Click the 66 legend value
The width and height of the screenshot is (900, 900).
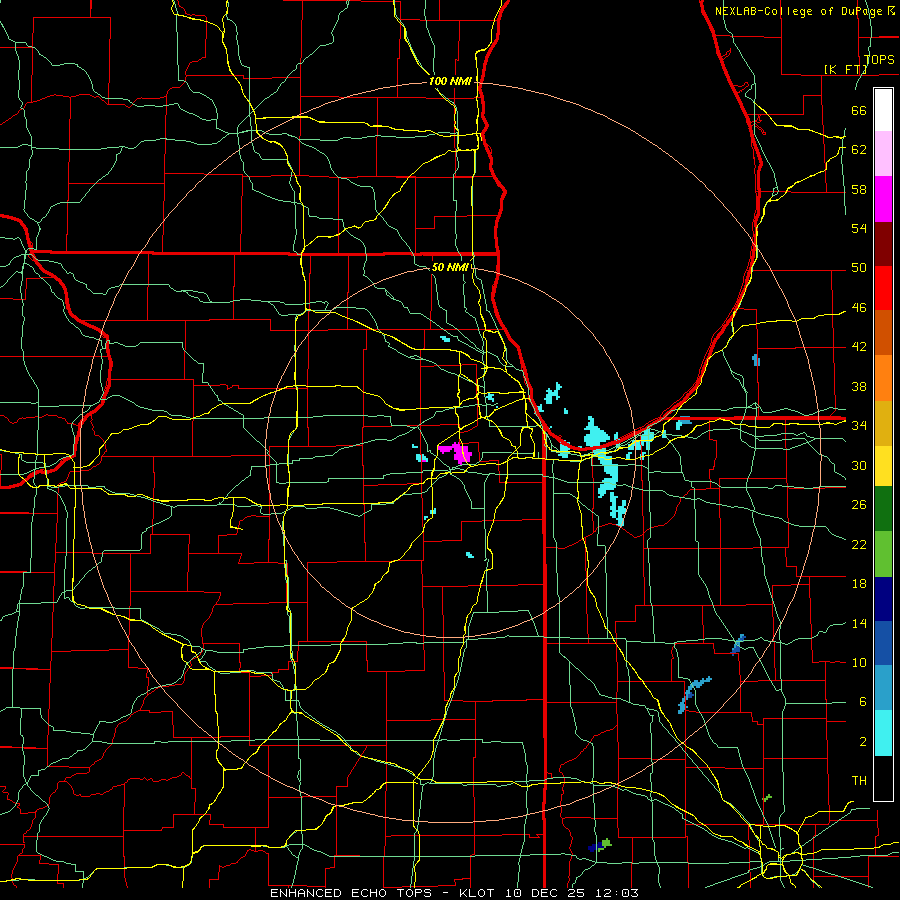click(x=859, y=110)
